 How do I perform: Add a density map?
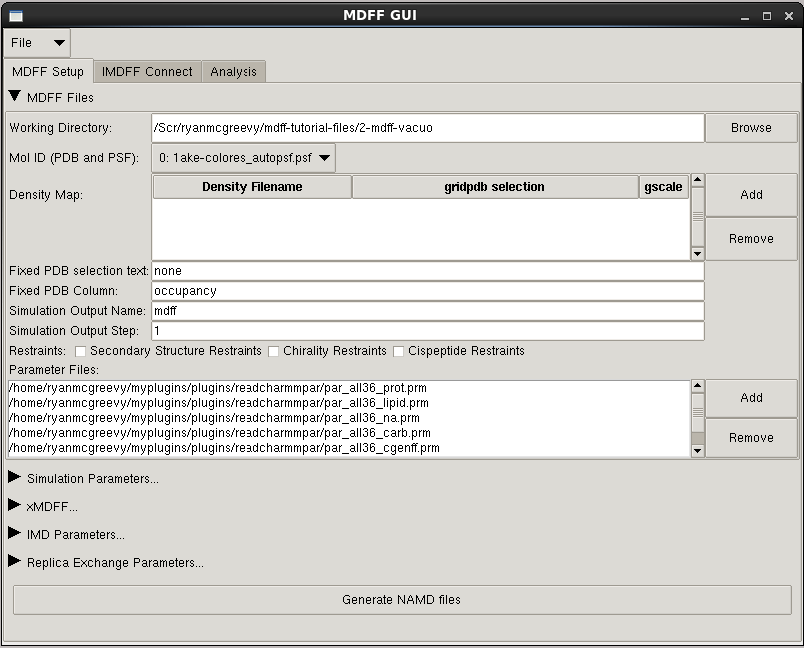coord(750,195)
